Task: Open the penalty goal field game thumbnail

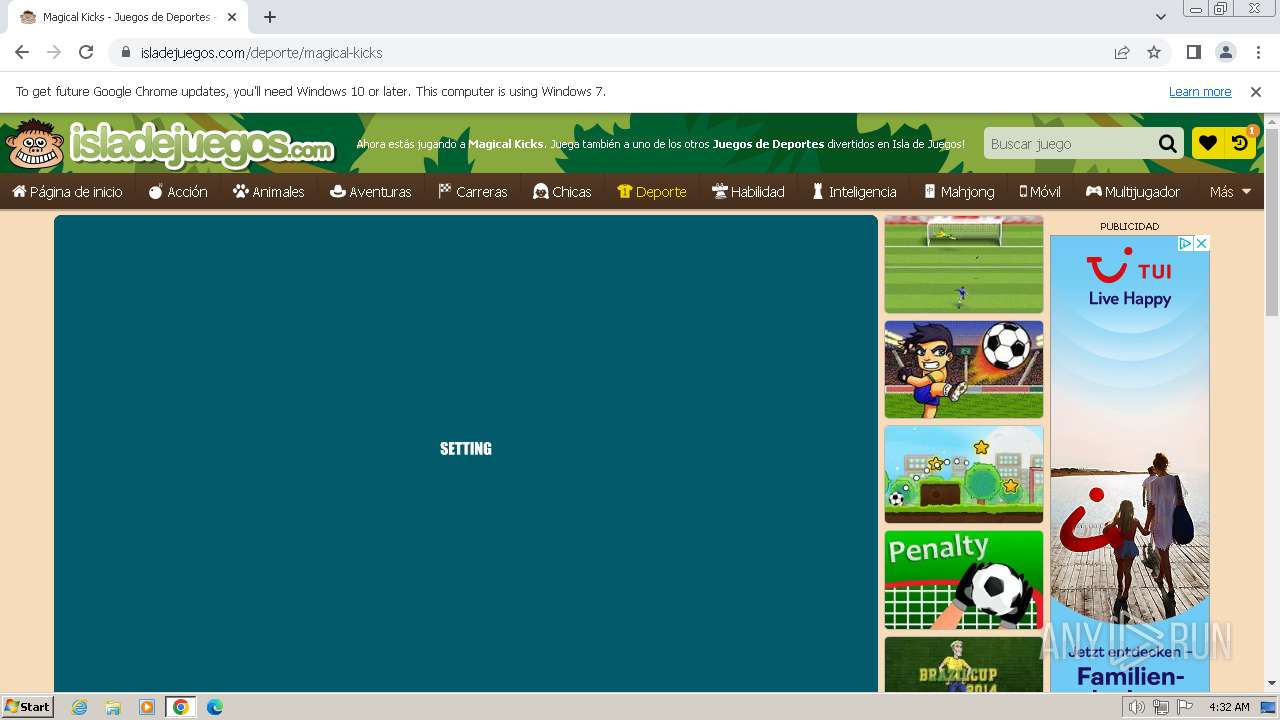Action: (964, 264)
